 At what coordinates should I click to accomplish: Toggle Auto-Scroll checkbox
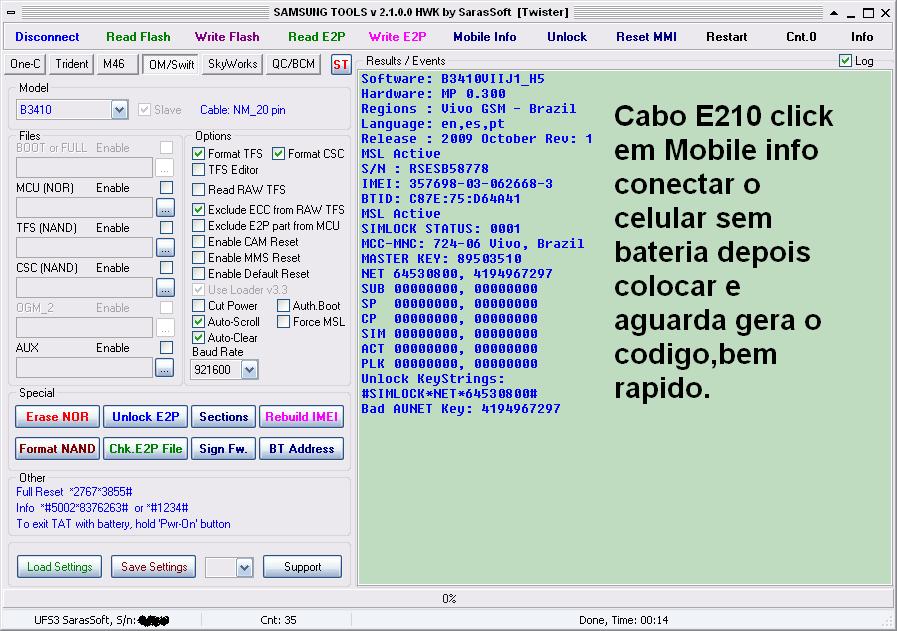tap(199, 322)
